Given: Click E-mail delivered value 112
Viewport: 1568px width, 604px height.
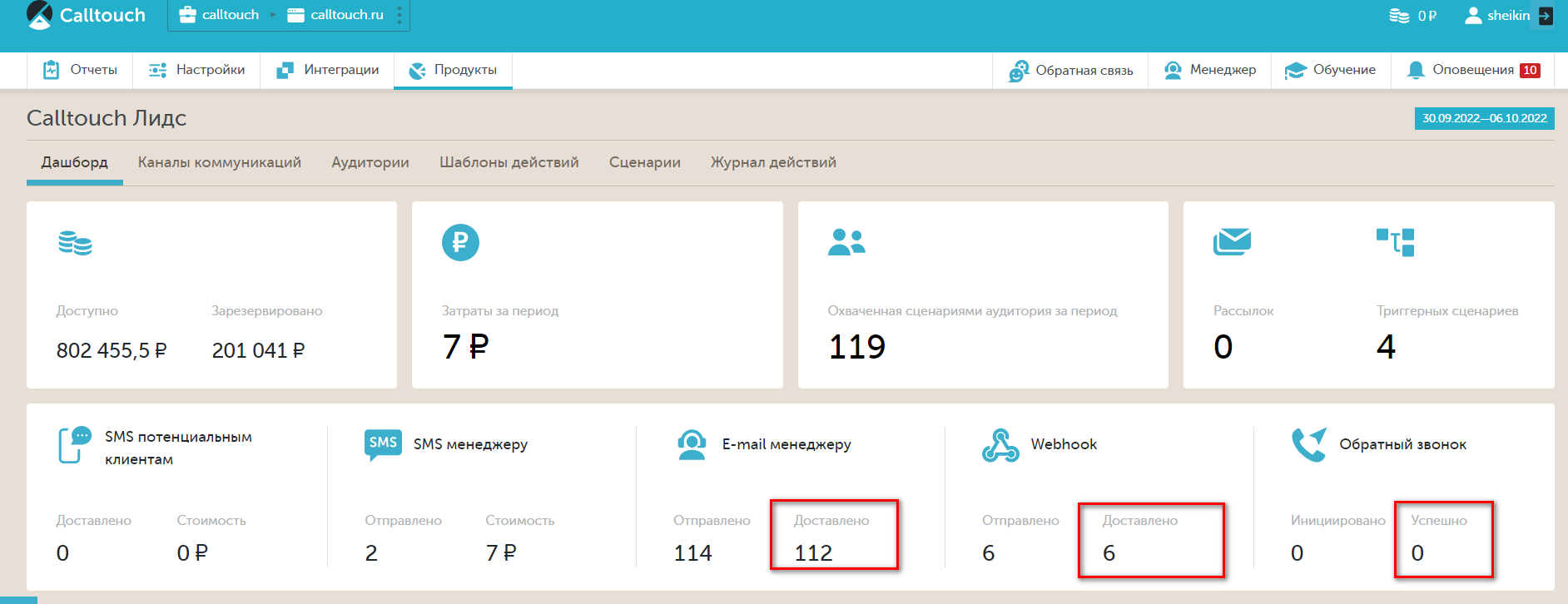Looking at the screenshot, I should [813, 553].
